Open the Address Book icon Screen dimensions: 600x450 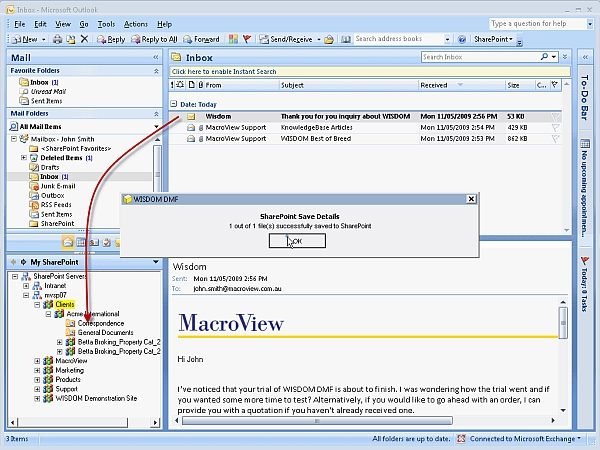(x=346, y=39)
